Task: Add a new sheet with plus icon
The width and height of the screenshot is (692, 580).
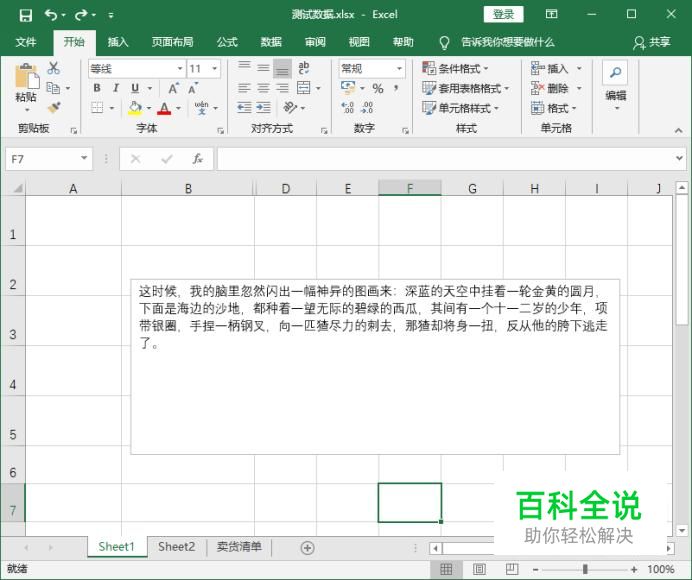Action: [x=307, y=548]
